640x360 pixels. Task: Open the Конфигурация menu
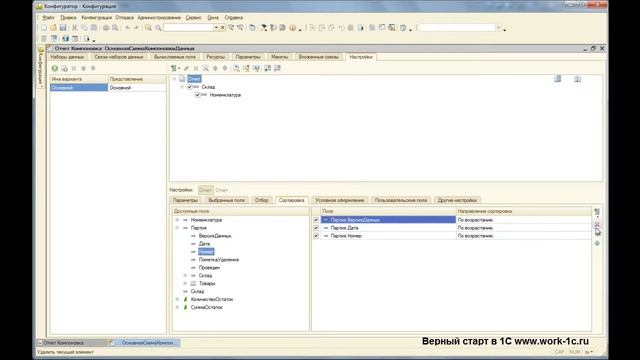[x=96, y=18]
